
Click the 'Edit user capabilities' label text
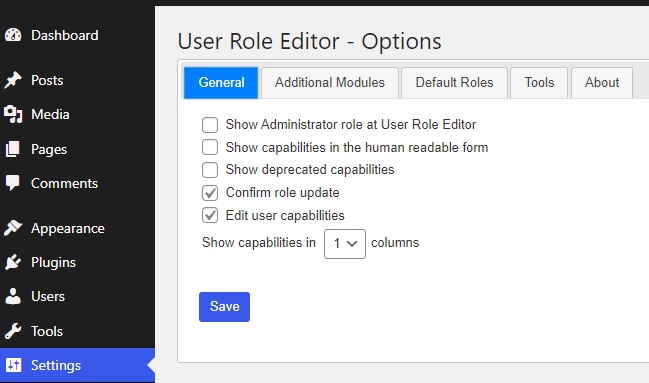click(x=285, y=216)
